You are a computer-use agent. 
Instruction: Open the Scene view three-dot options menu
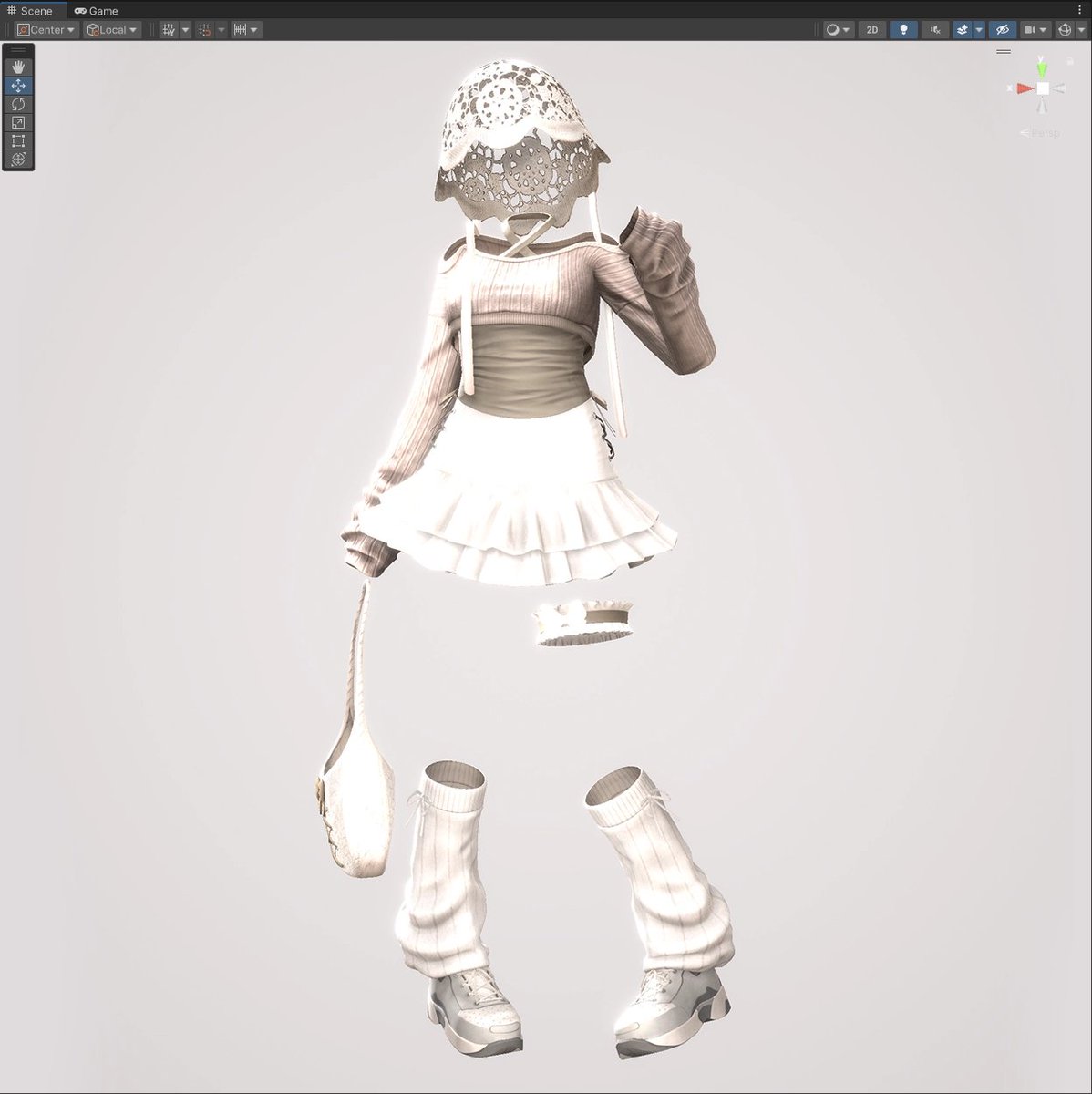[1078, 10]
